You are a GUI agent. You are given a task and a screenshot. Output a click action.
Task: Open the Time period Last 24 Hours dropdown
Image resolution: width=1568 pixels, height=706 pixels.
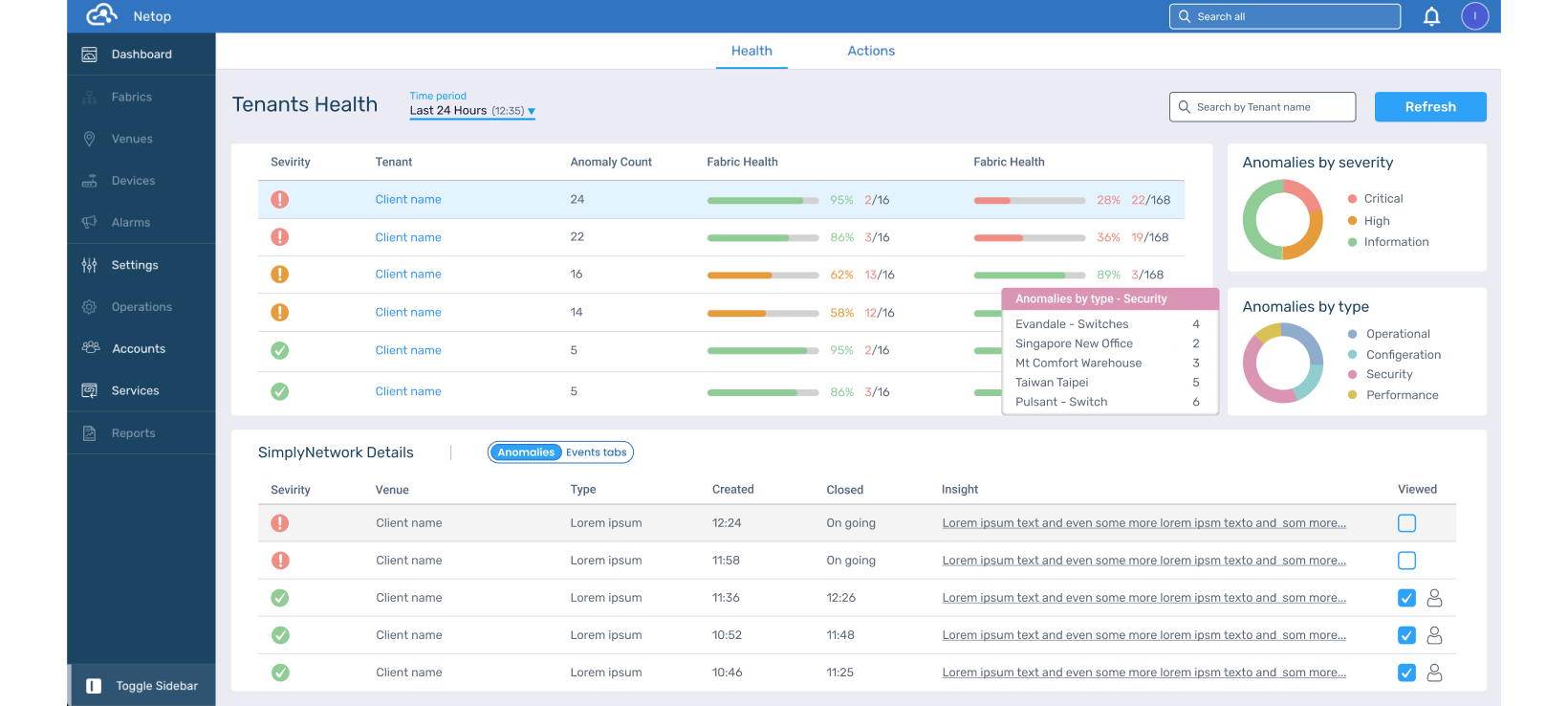tap(472, 111)
